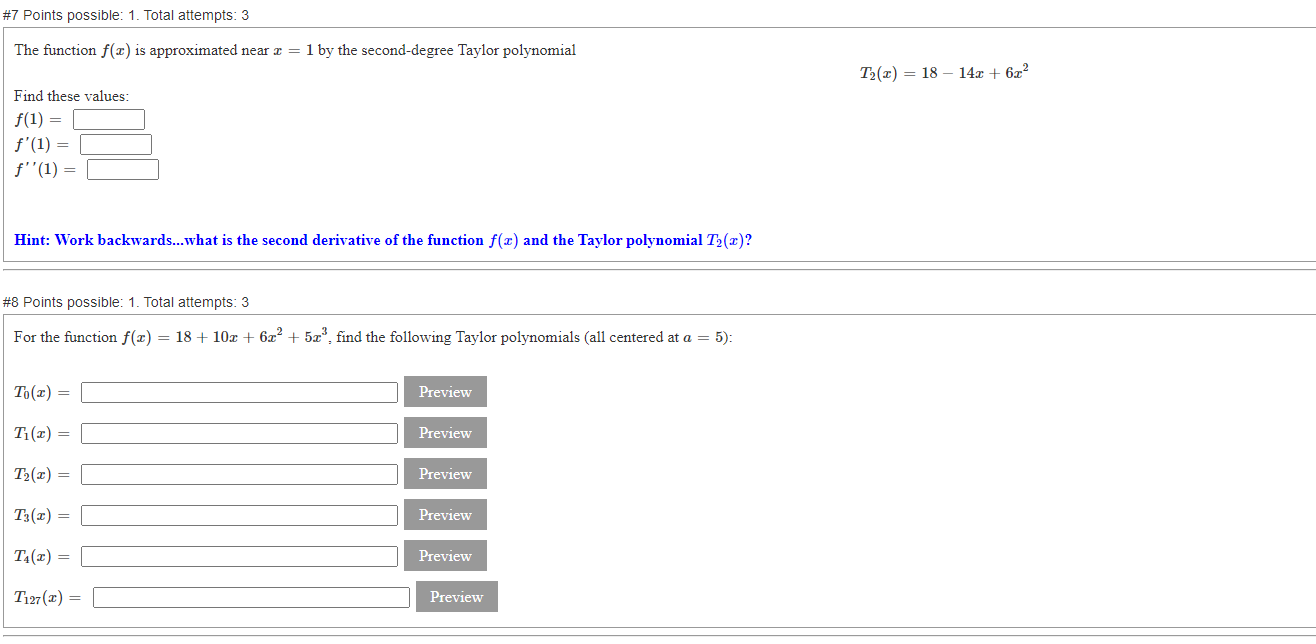The height and width of the screenshot is (644, 1316).
Task: Click the Preview button next to T127(x)
Action: (x=455, y=596)
